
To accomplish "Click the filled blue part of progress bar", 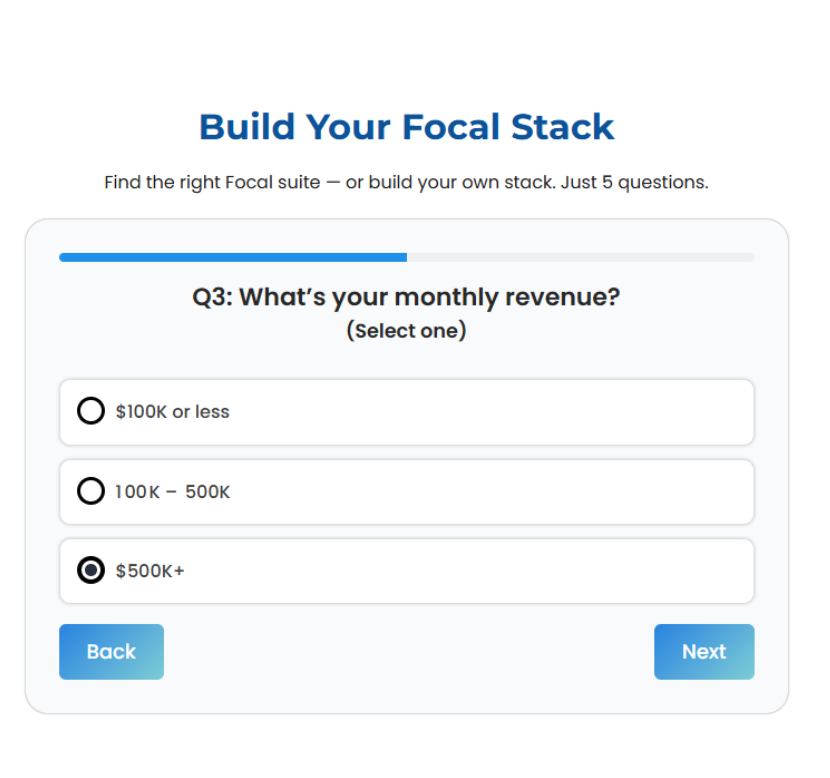I will (232, 257).
